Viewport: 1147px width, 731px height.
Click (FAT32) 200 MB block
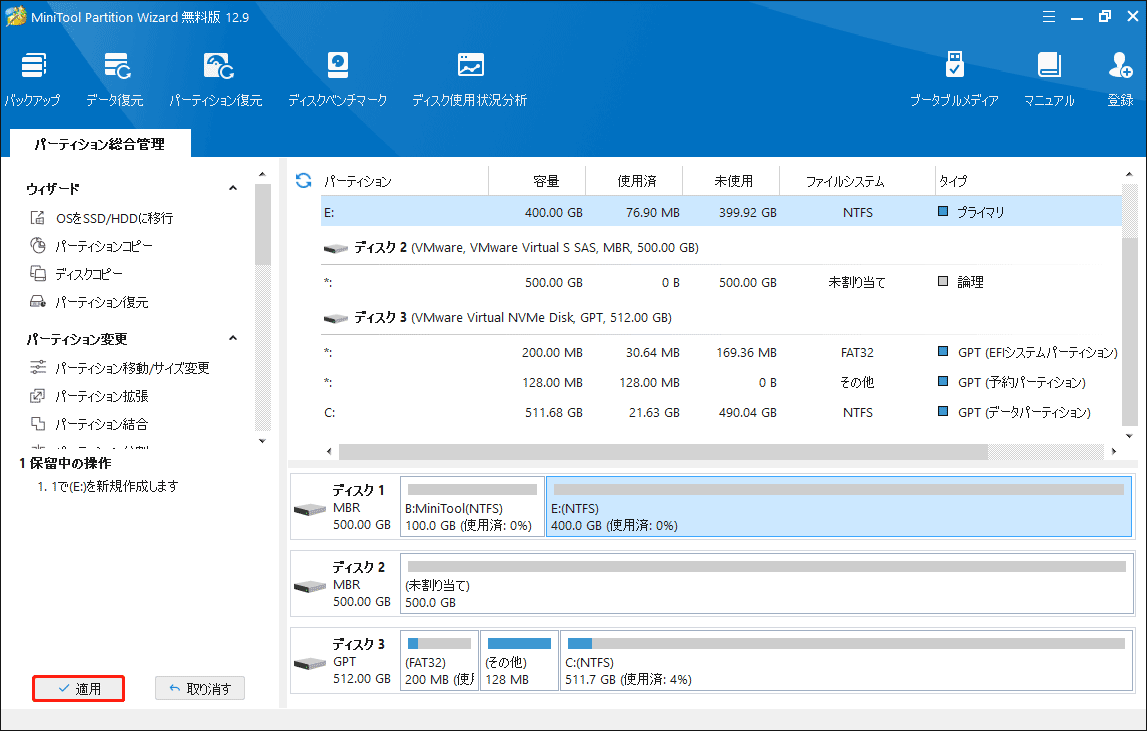click(440, 661)
